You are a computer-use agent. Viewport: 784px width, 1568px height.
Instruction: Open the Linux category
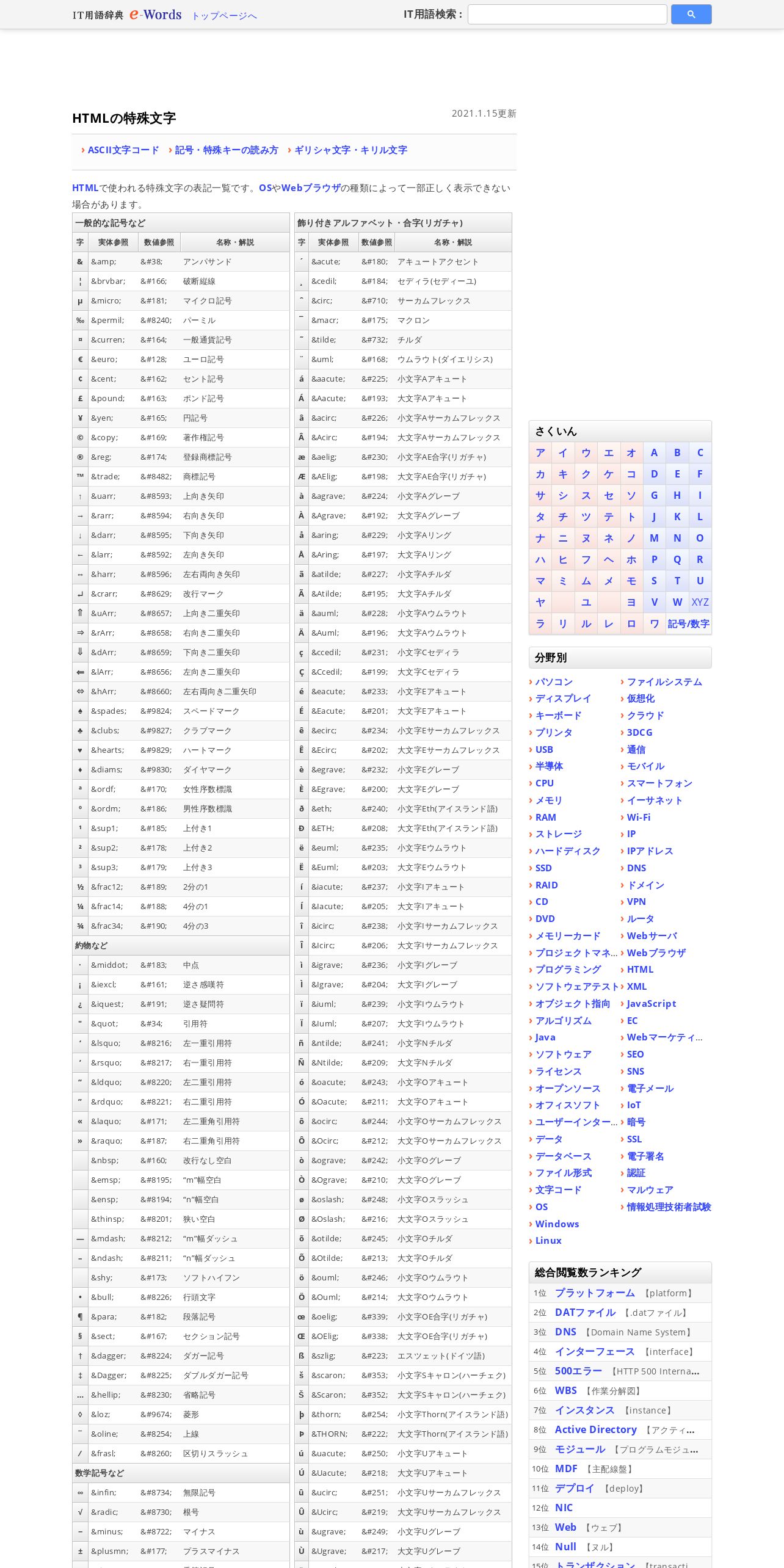[548, 1241]
